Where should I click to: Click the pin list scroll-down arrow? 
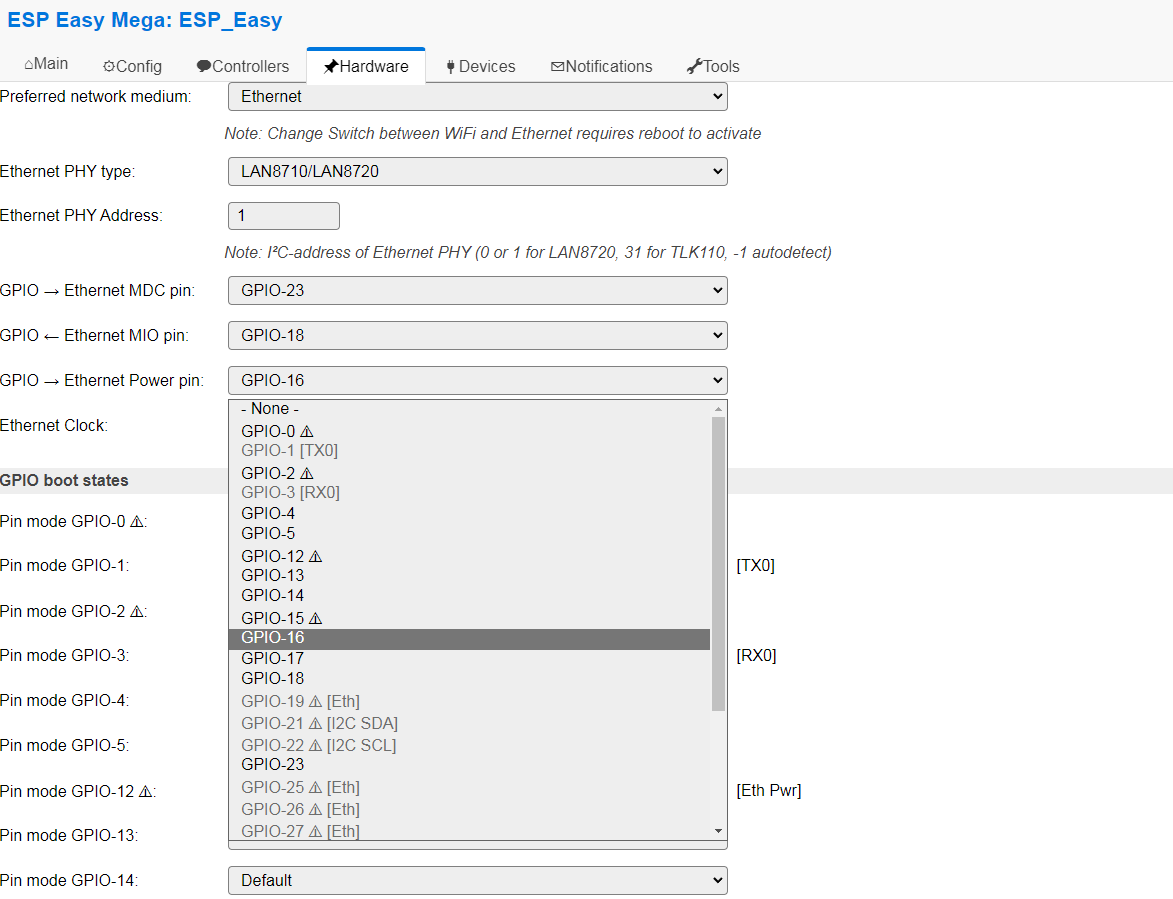[718, 831]
